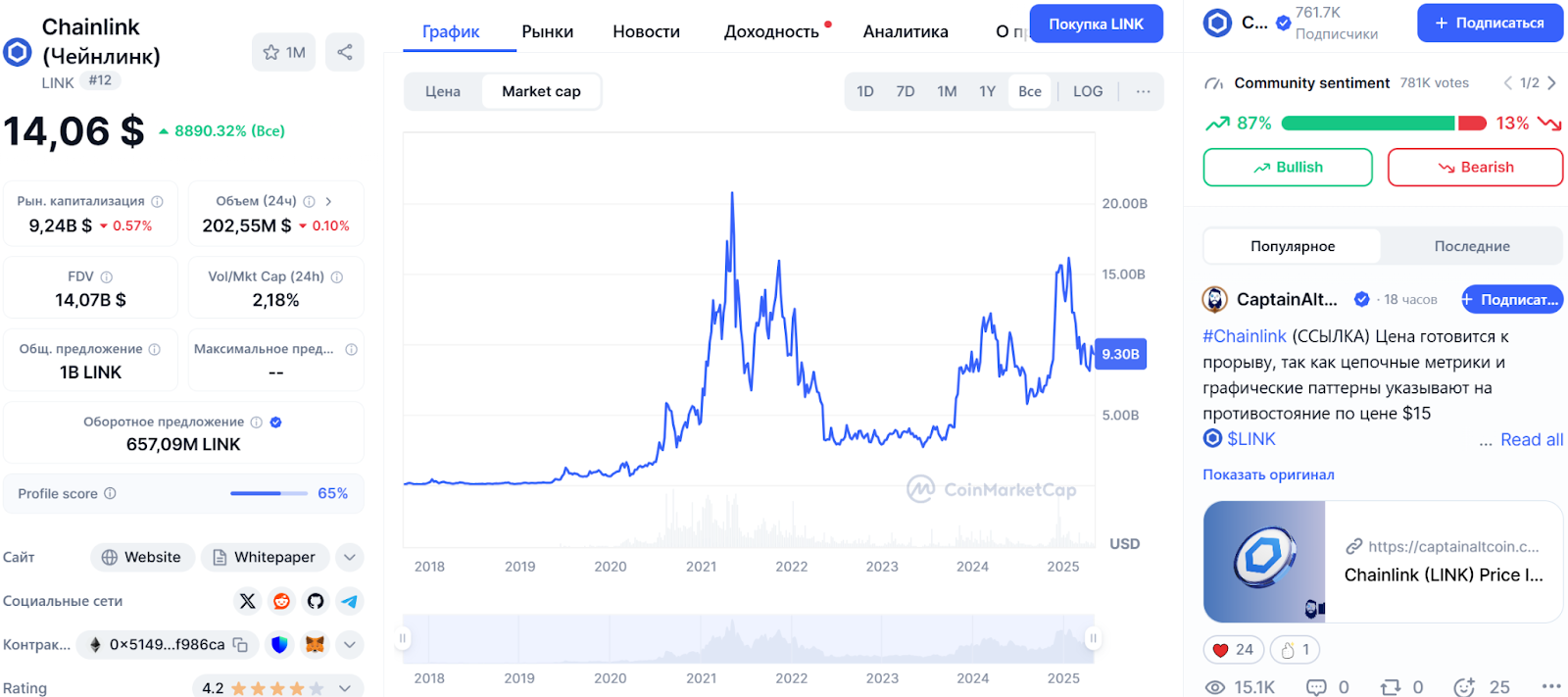The image size is (1568, 697).
Task: Open the Рынки tab
Action: [x=548, y=31]
